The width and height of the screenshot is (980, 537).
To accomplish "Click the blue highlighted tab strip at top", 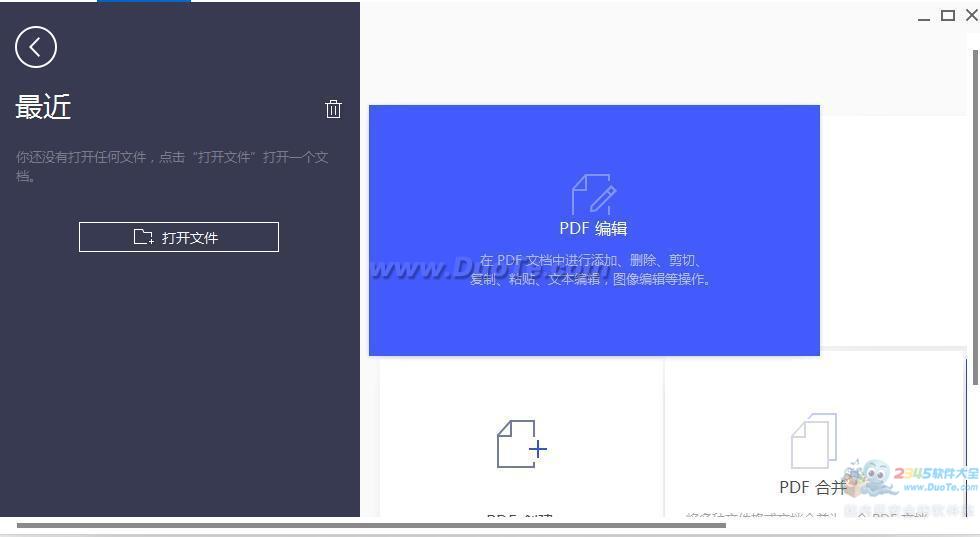I will pos(143,1).
